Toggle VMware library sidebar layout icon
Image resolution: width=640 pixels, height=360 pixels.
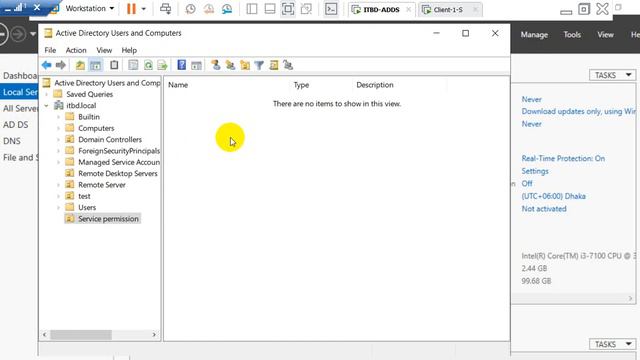(252, 9)
